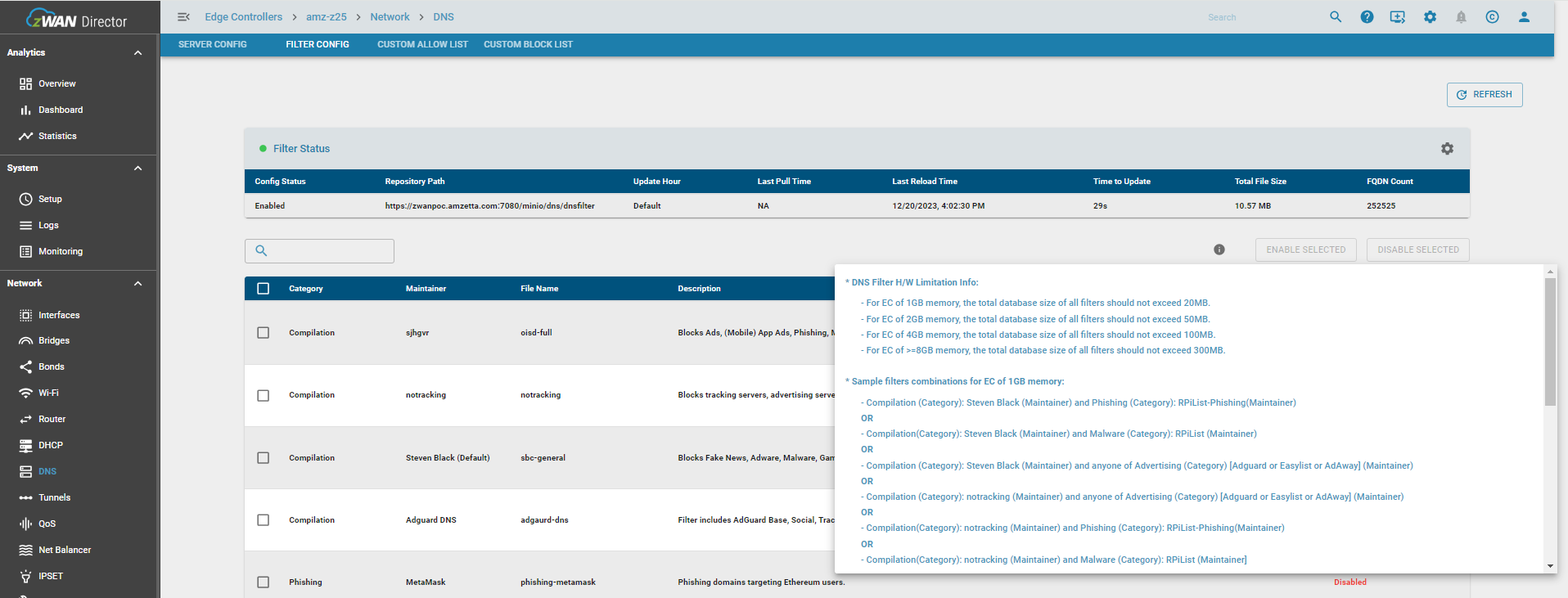The height and width of the screenshot is (598, 1568).
Task: Click the popup scrollbar up arrow
Action: tap(1550, 271)
